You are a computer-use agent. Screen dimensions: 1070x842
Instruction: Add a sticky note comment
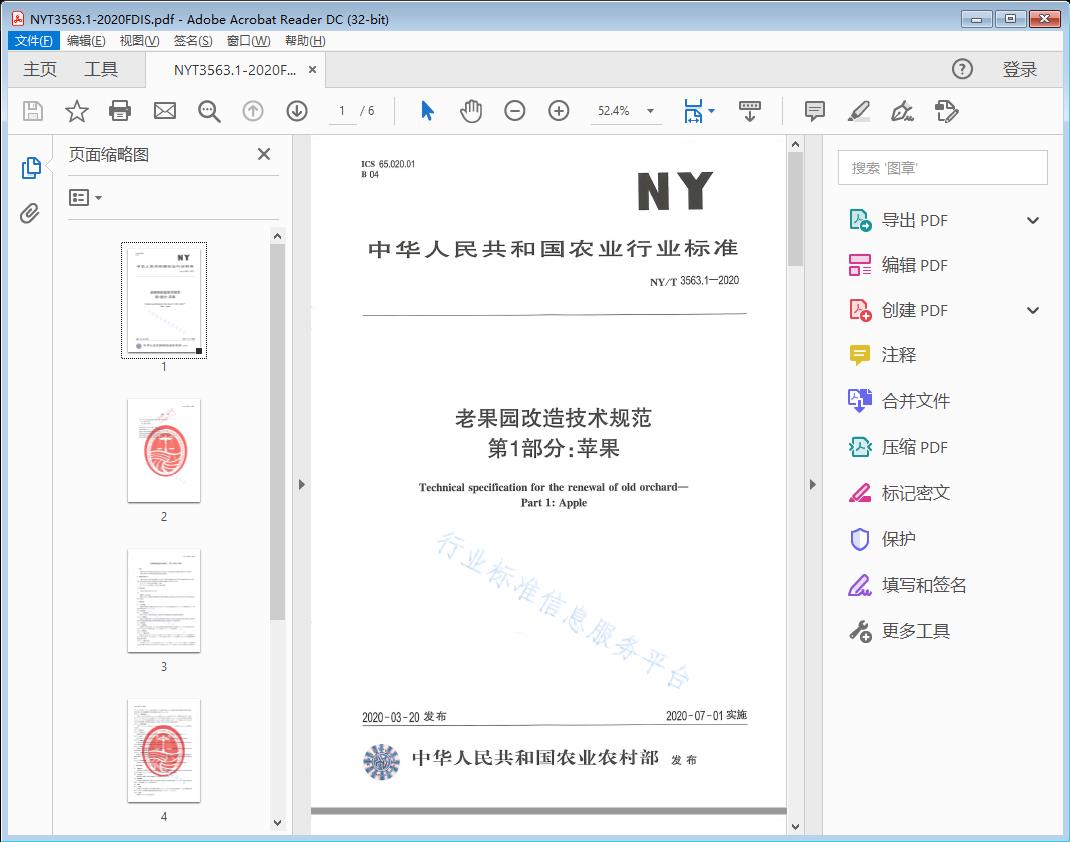tap(815, 111)
